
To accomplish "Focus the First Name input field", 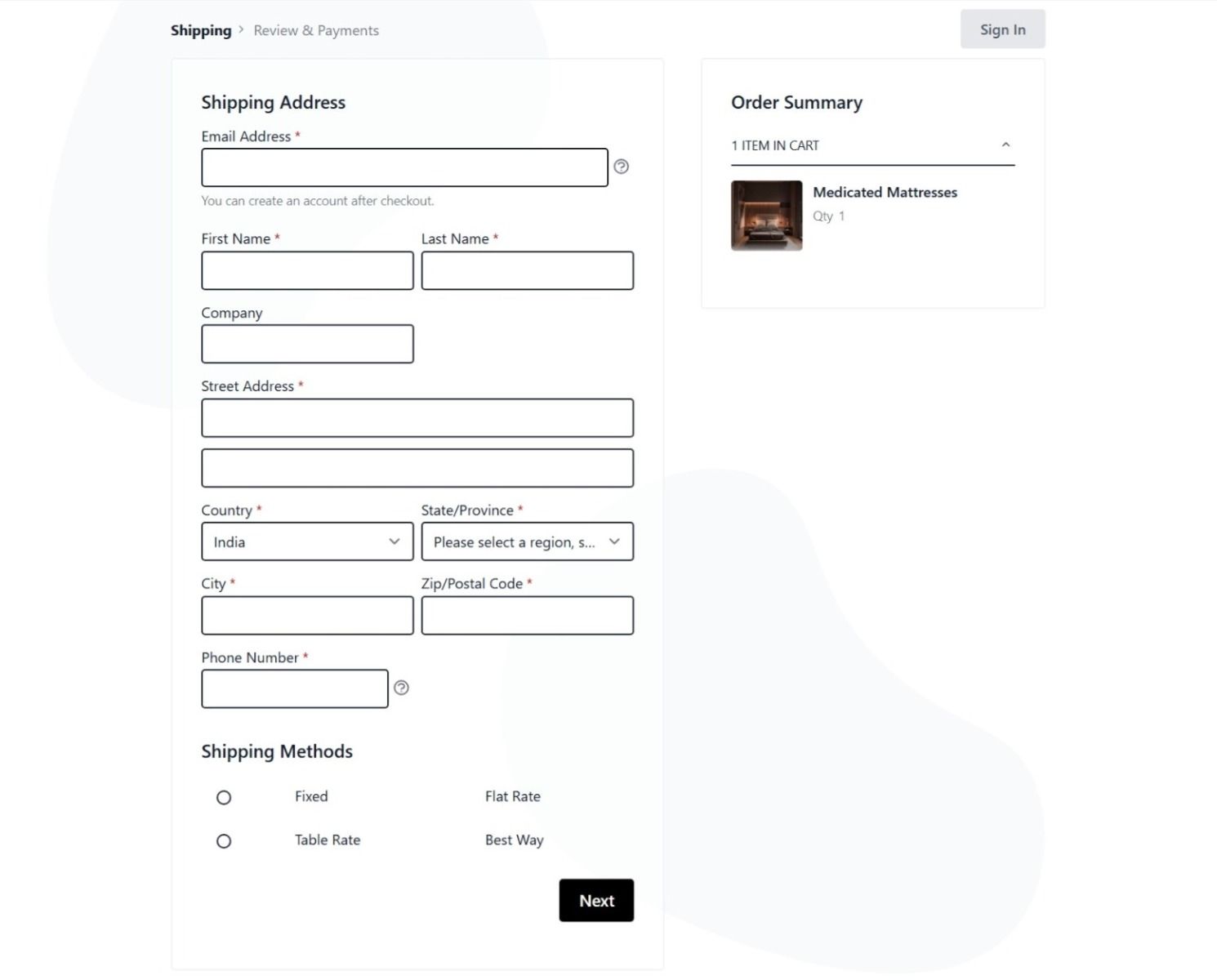I will pyautogui.click(x=307, y=270).
